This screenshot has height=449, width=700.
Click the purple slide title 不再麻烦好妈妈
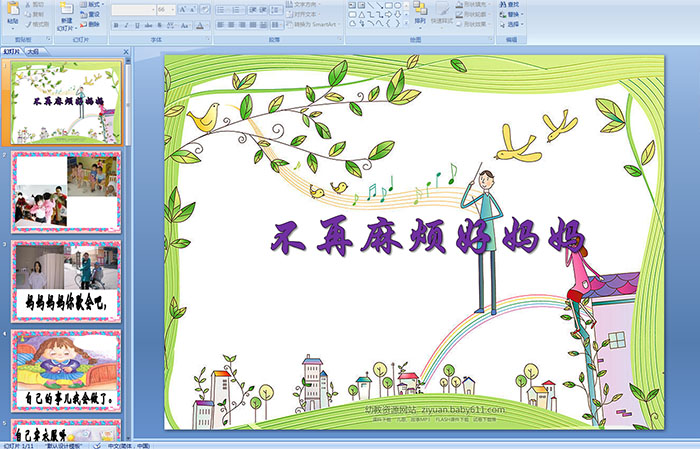tap(427, 237)
